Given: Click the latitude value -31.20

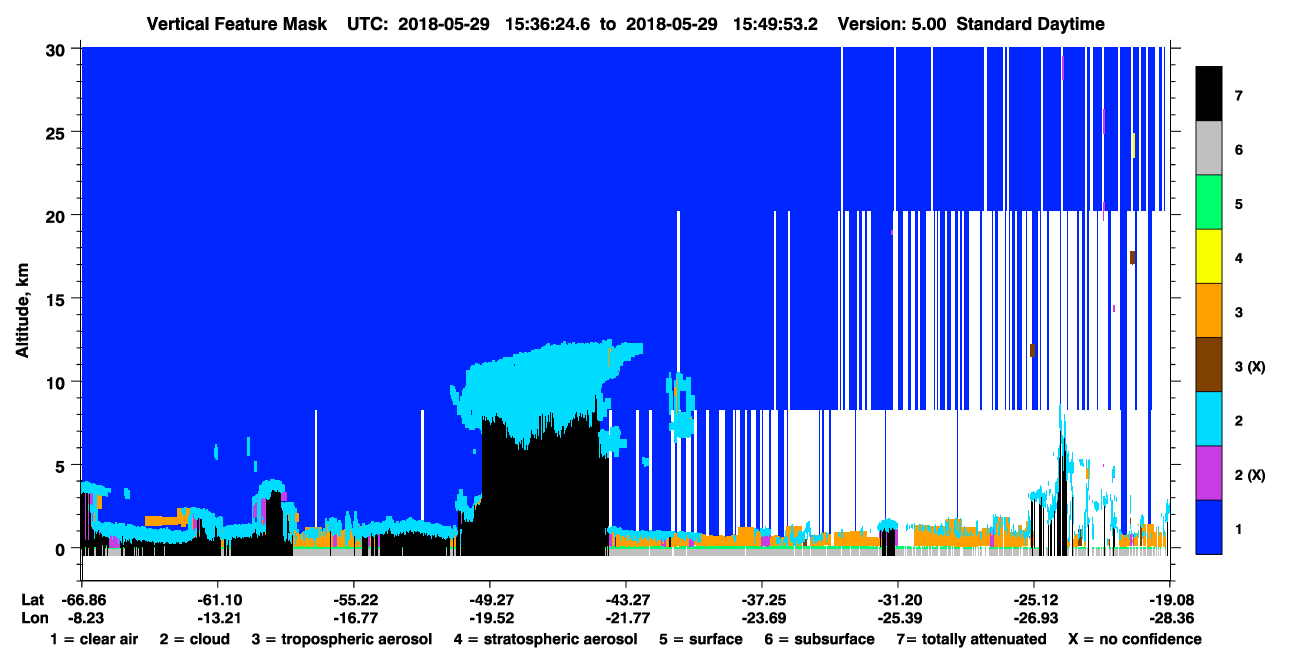Looking at the screenshot, I should (897, 599).
